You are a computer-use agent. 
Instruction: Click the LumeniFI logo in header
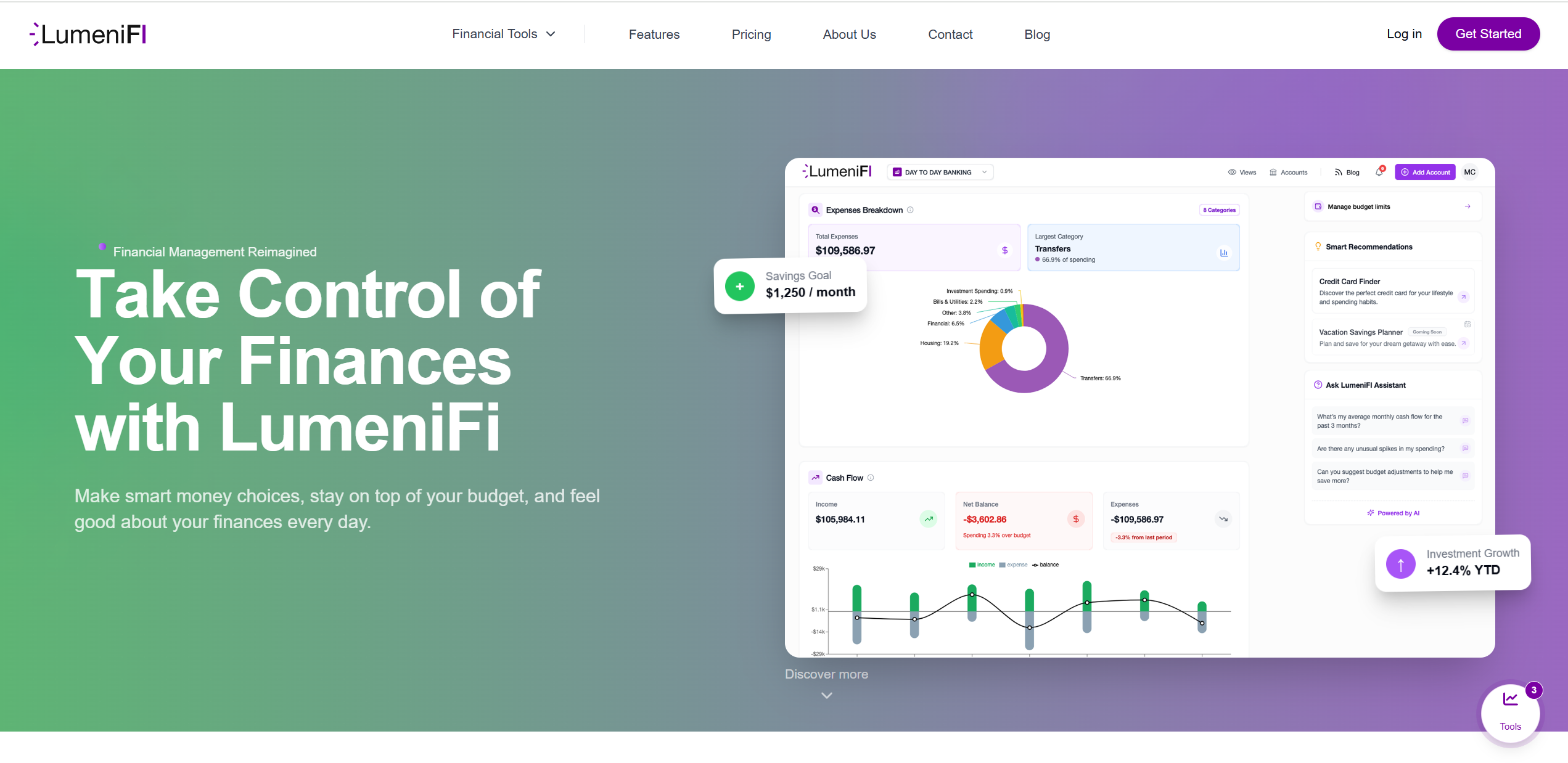pos(88,35)
